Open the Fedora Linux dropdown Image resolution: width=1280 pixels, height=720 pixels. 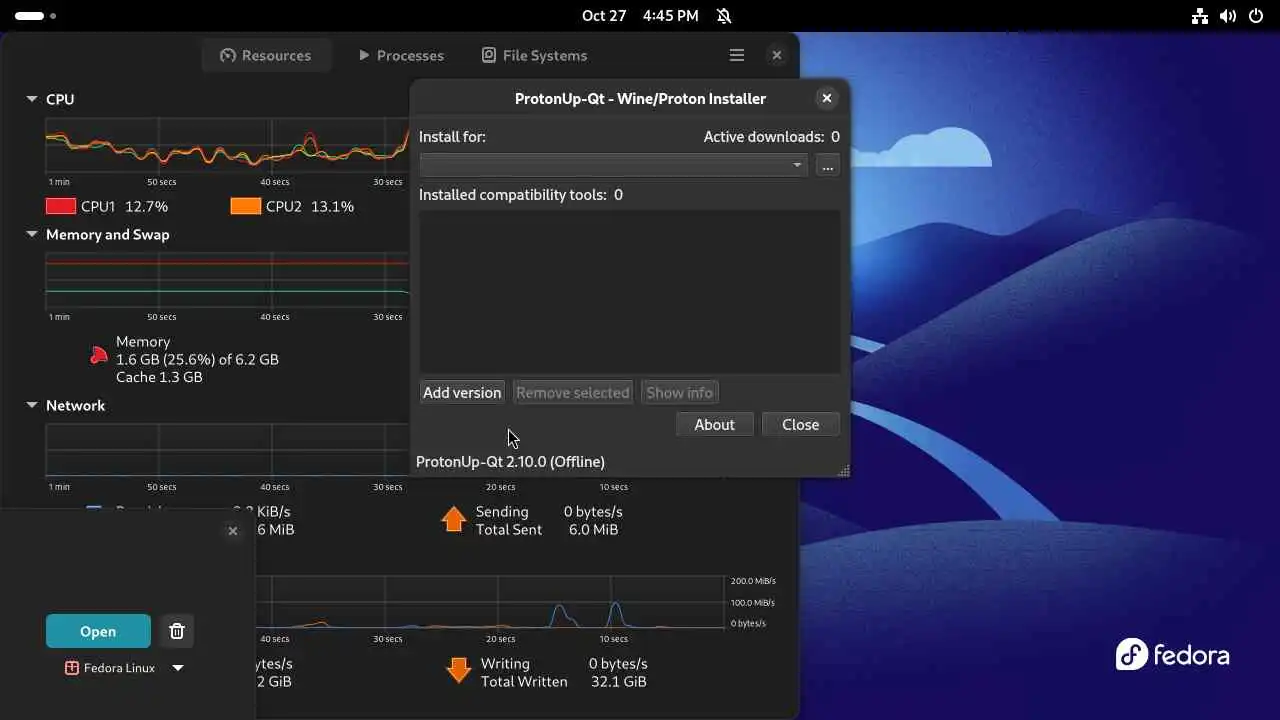pos(125,668)
